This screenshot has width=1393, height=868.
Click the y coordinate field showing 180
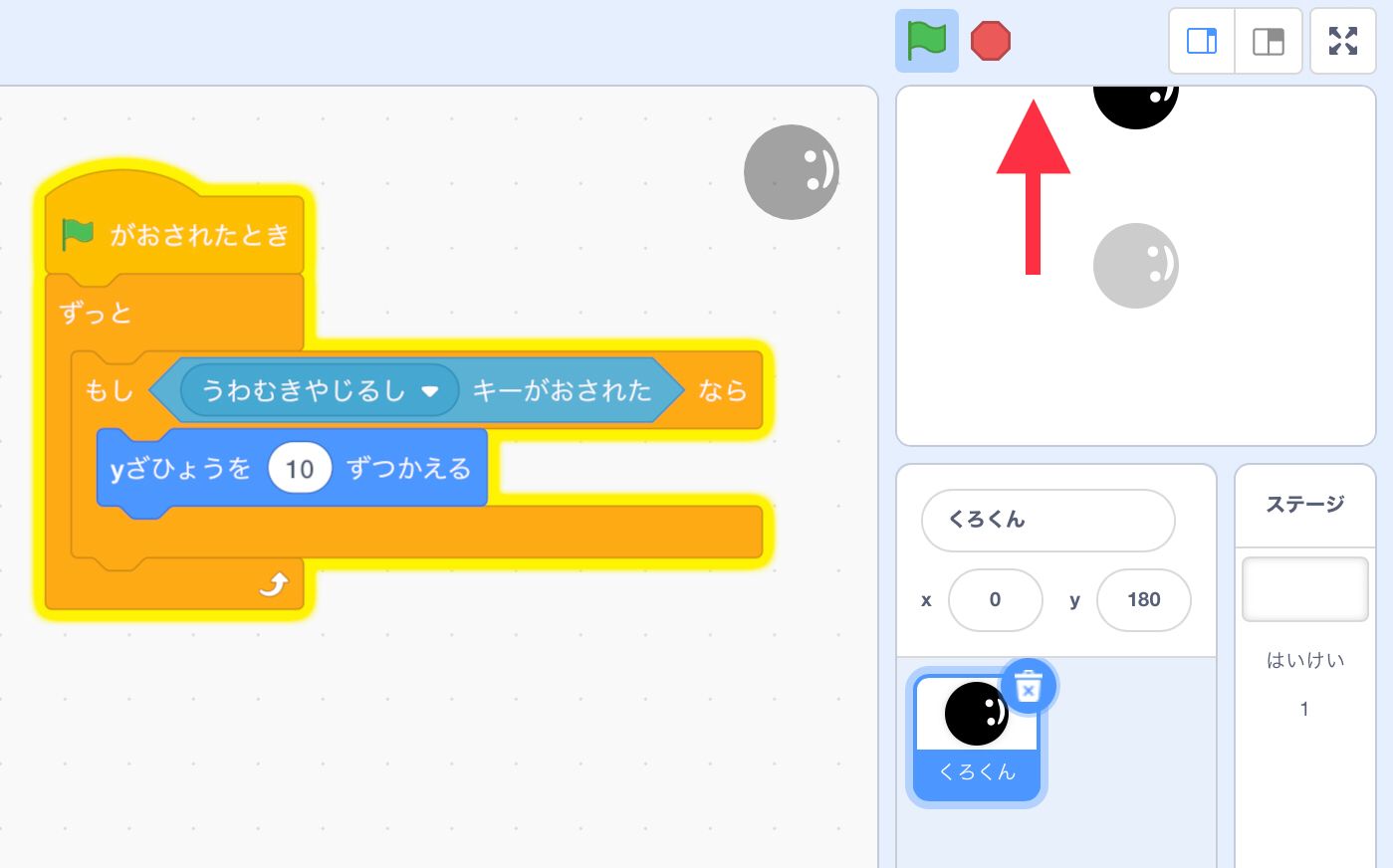click(1143, 599)
